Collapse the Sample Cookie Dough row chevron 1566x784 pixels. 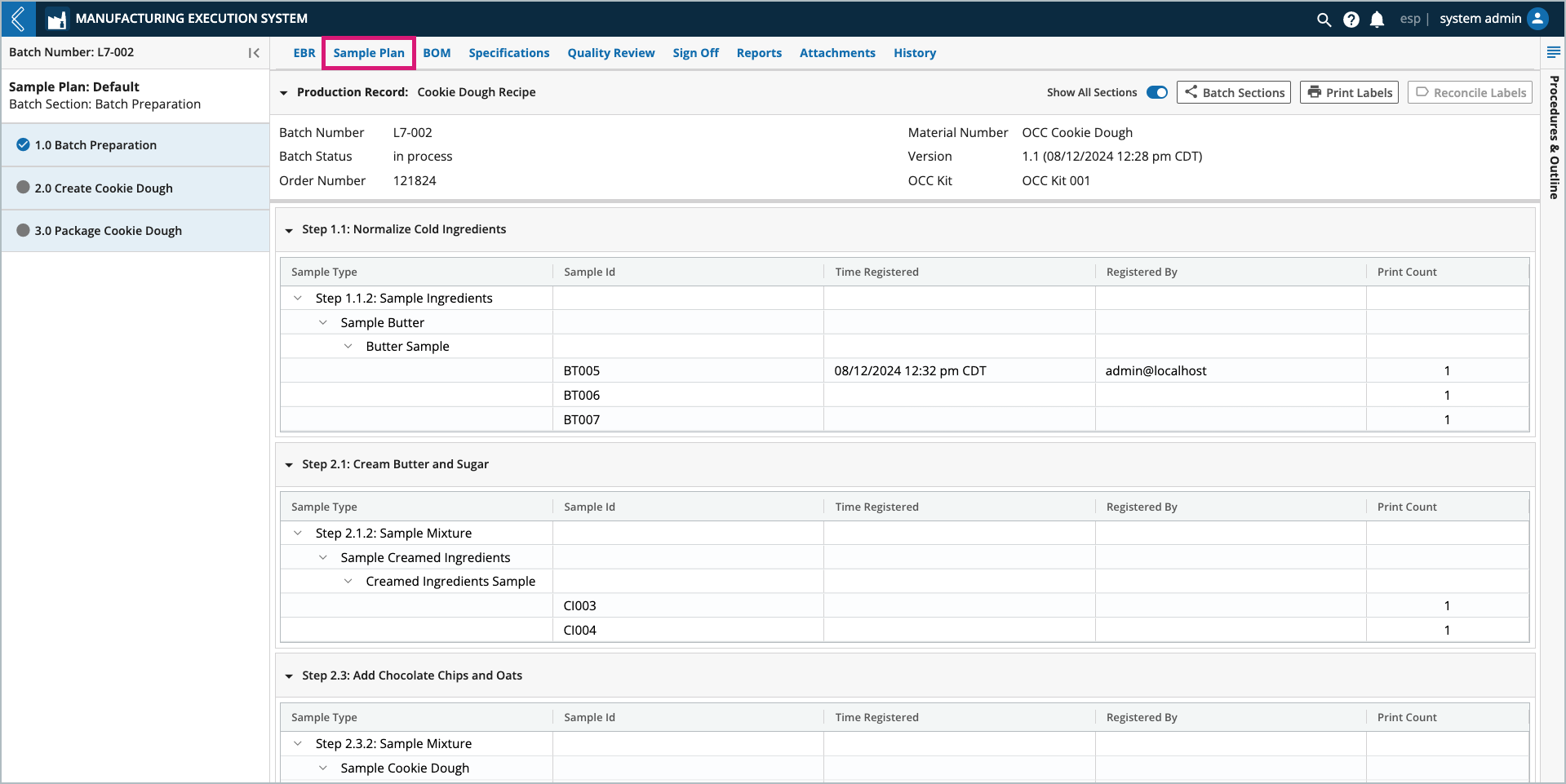323,768
